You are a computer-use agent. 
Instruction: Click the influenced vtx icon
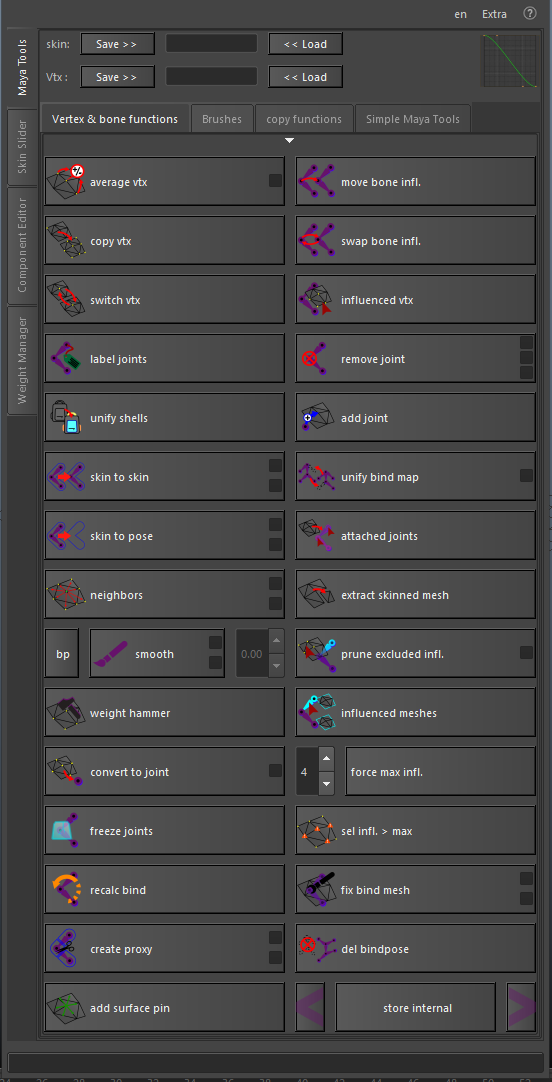pos(317,299)
